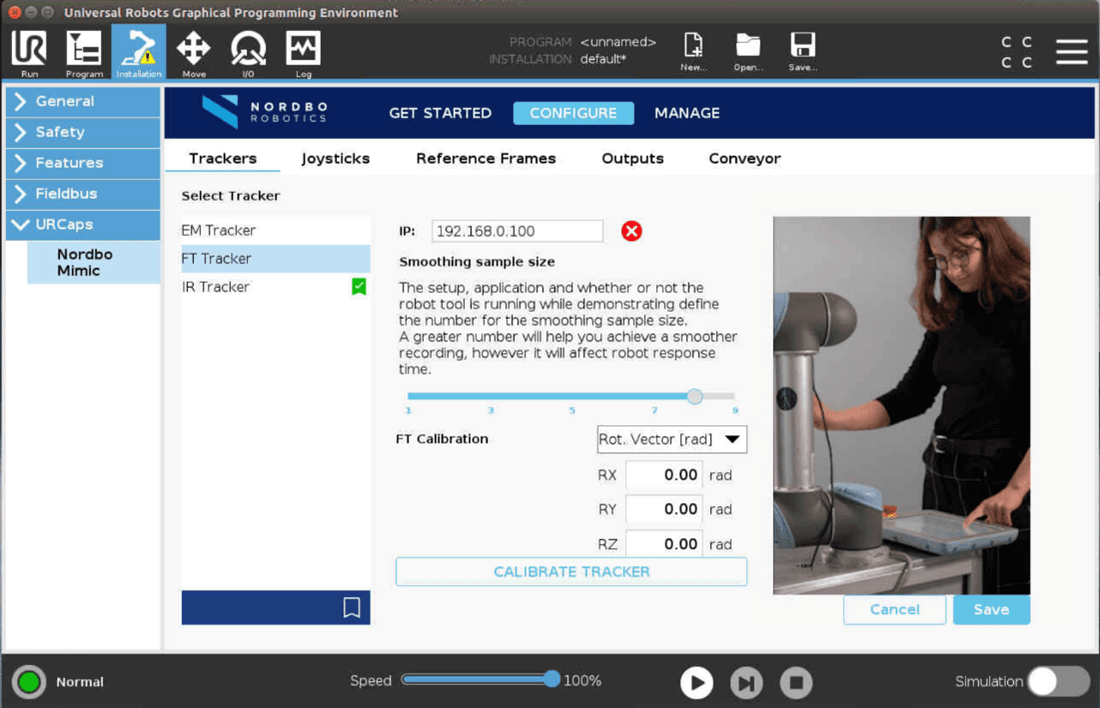Open the Log icon
1100x708 pixels.
(303, 52)
